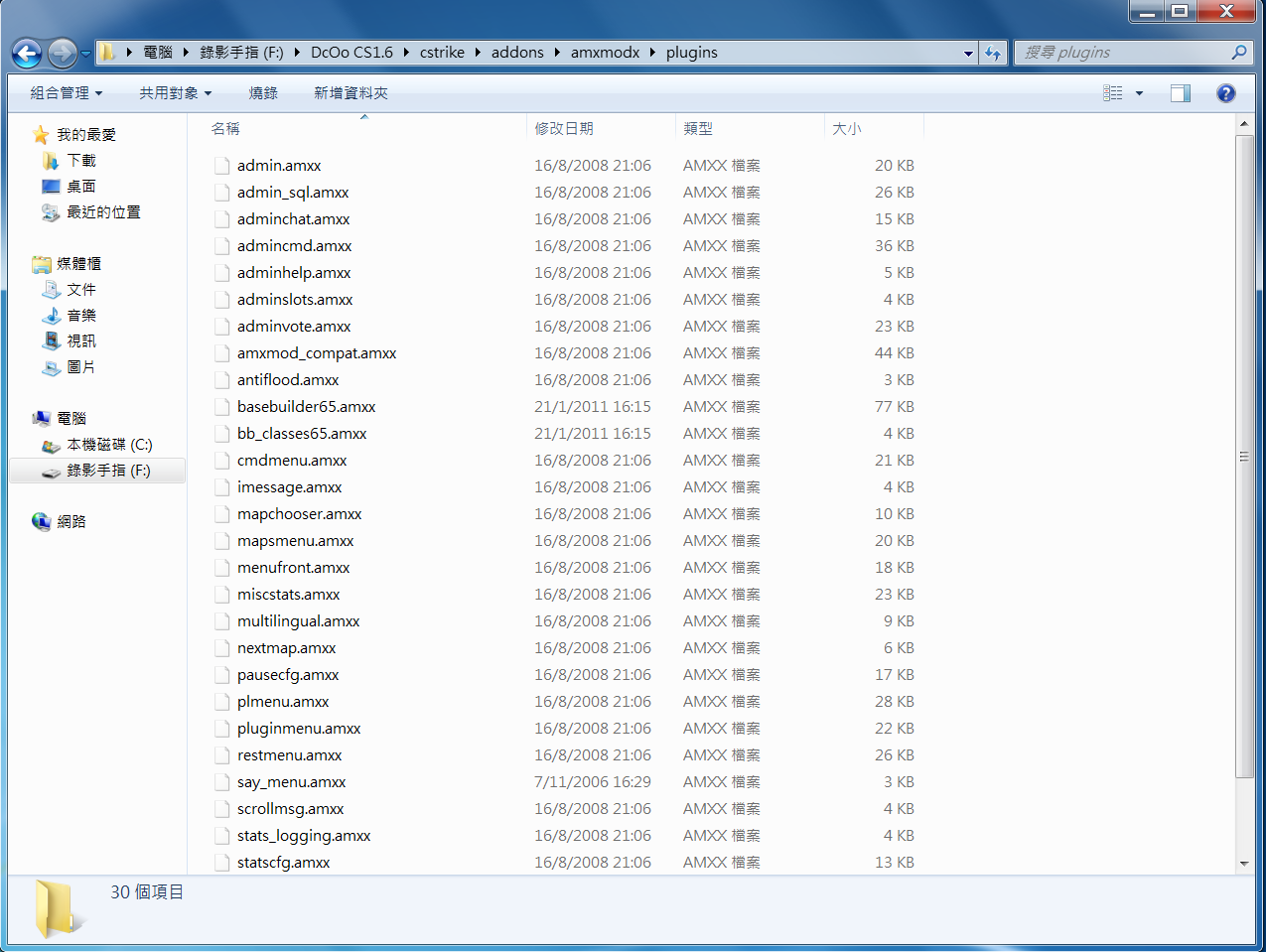Click the Forward navigation arrow
This screenshot has height=952, width=1266.
point(63,53)
